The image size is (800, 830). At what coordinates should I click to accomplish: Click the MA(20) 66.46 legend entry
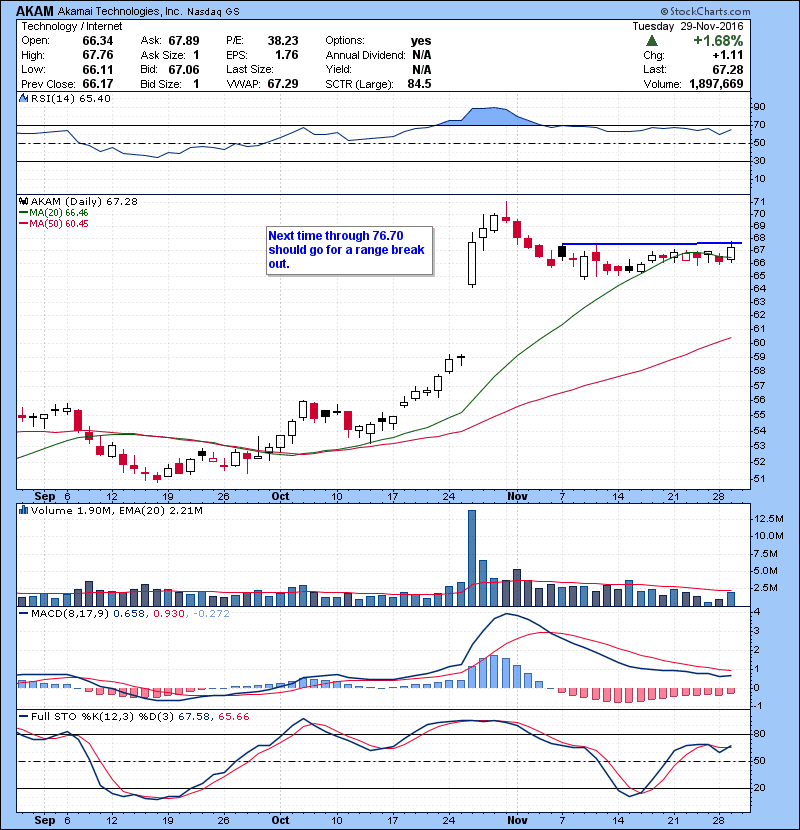pos(53,213)
